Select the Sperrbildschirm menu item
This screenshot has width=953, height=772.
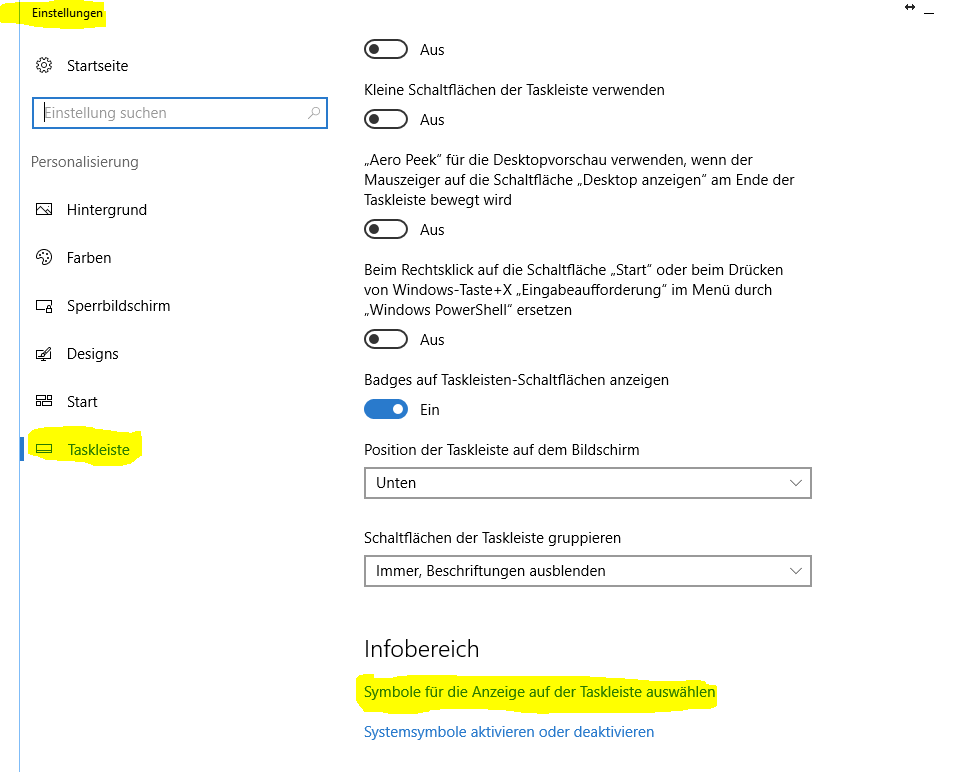119,306
